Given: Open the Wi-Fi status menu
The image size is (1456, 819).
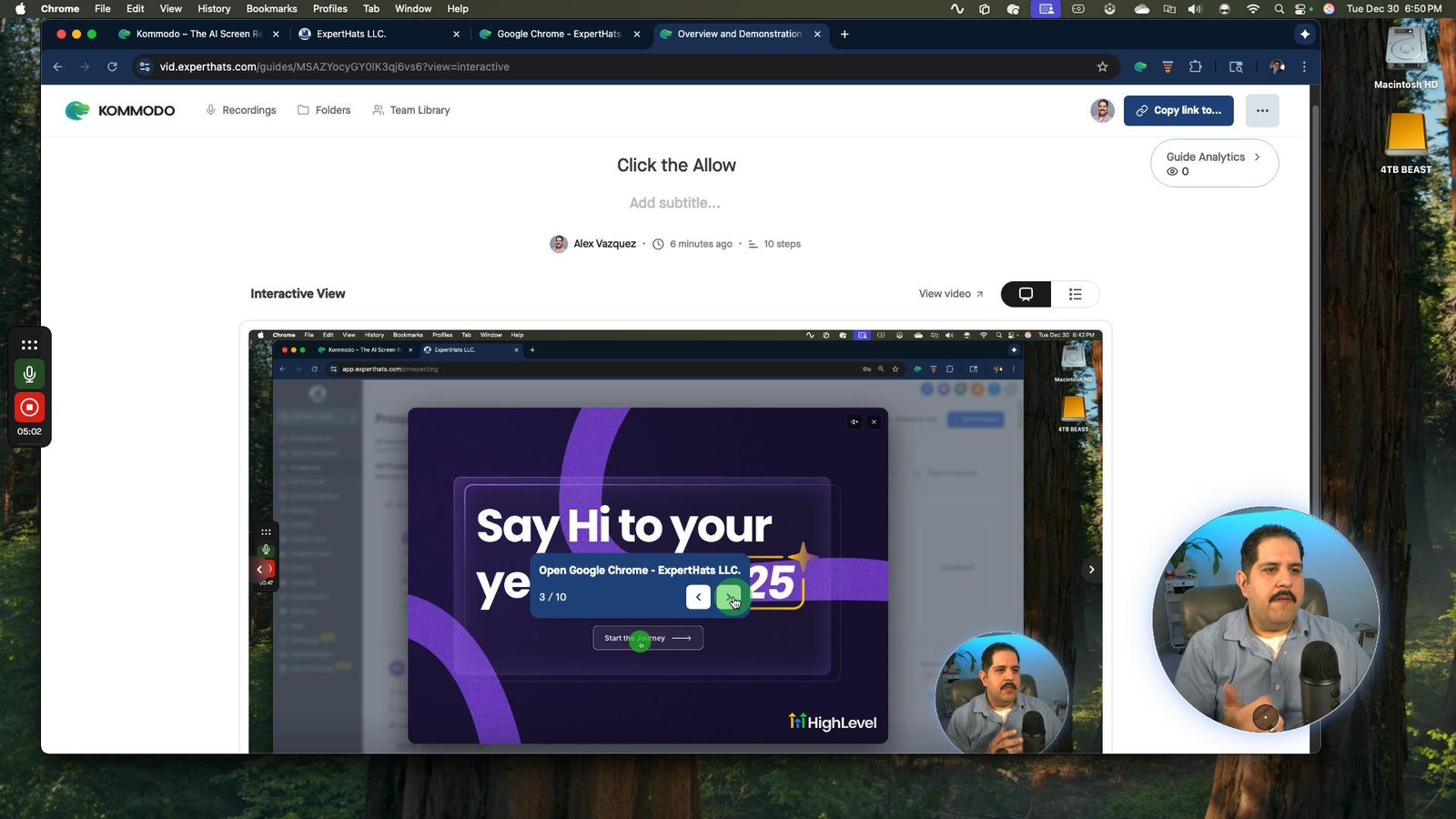Looking at the screenshot, I should 1253,8.
